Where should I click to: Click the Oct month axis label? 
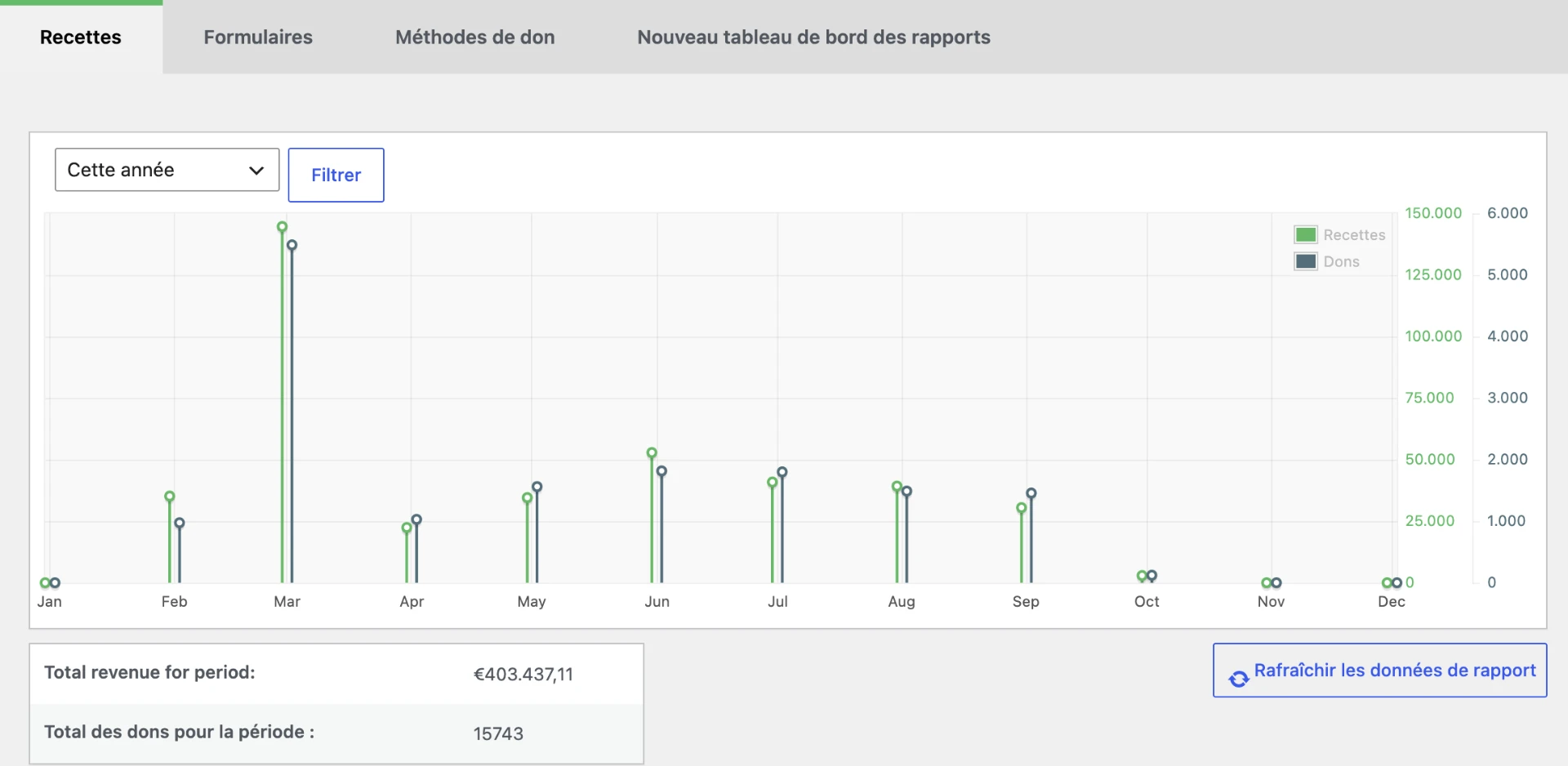[x=1147, y=602]
